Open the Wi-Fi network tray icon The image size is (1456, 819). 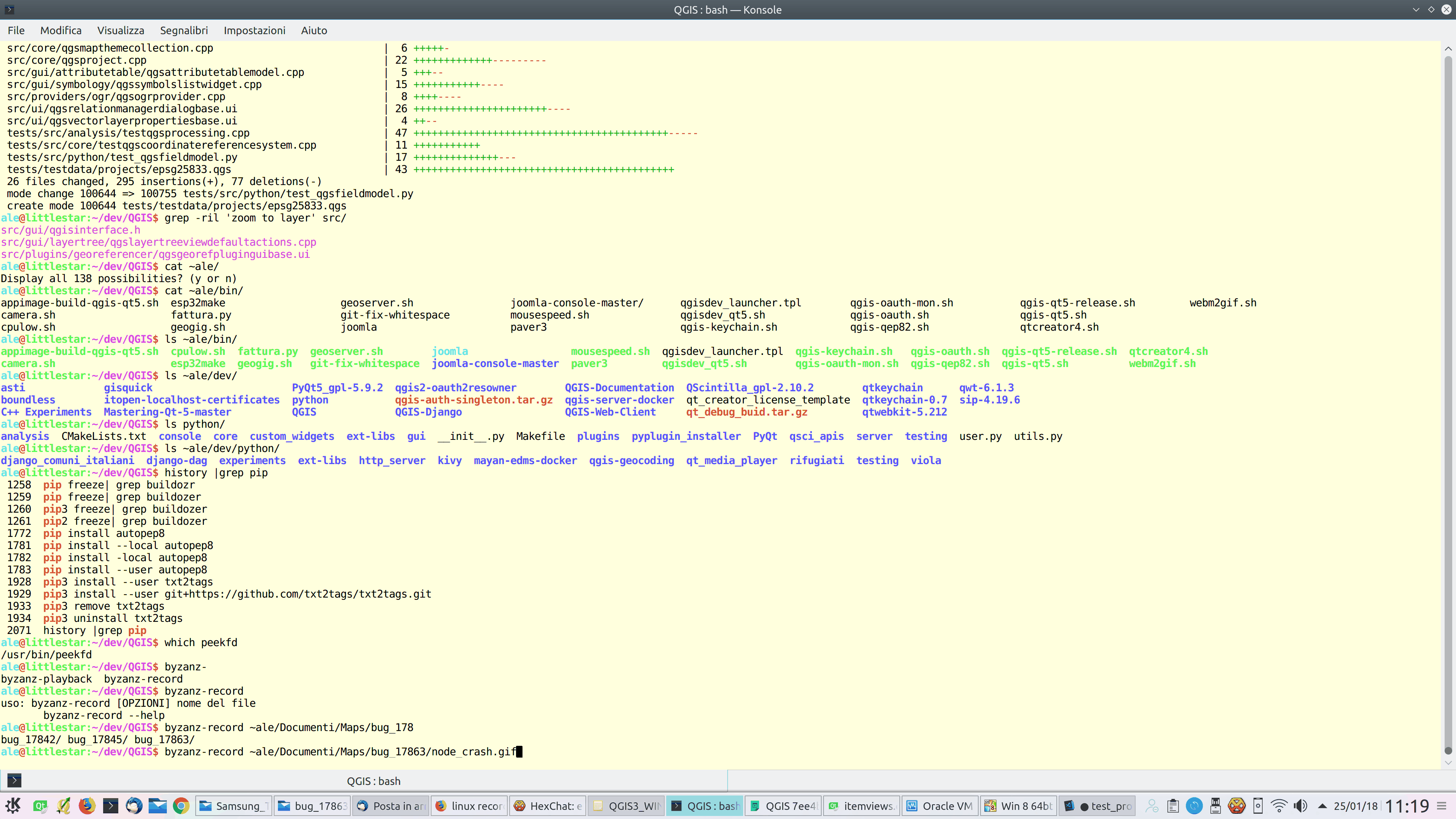click(1279, 806)
